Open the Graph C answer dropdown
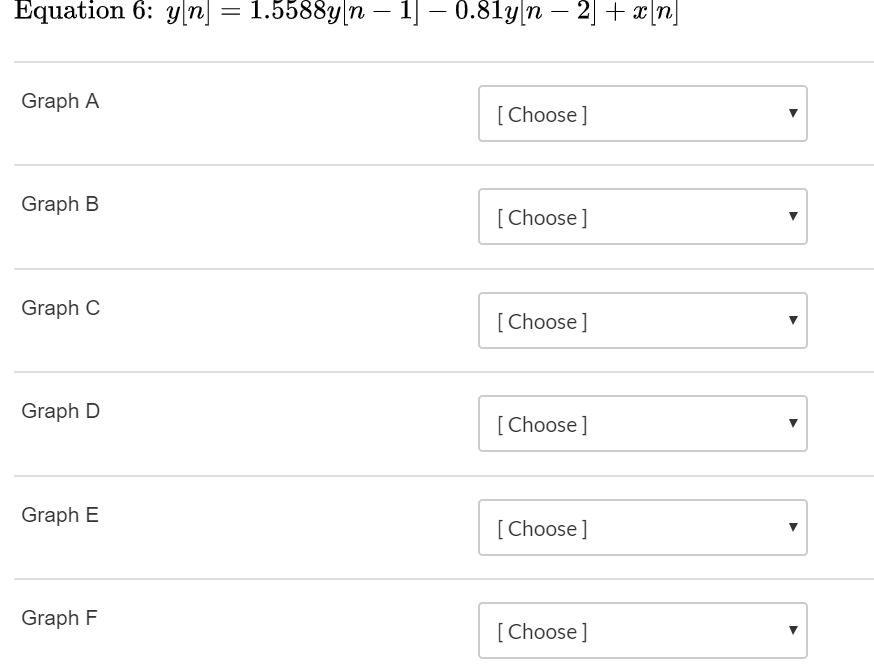 pyautogui.click(x=643, y=320)
